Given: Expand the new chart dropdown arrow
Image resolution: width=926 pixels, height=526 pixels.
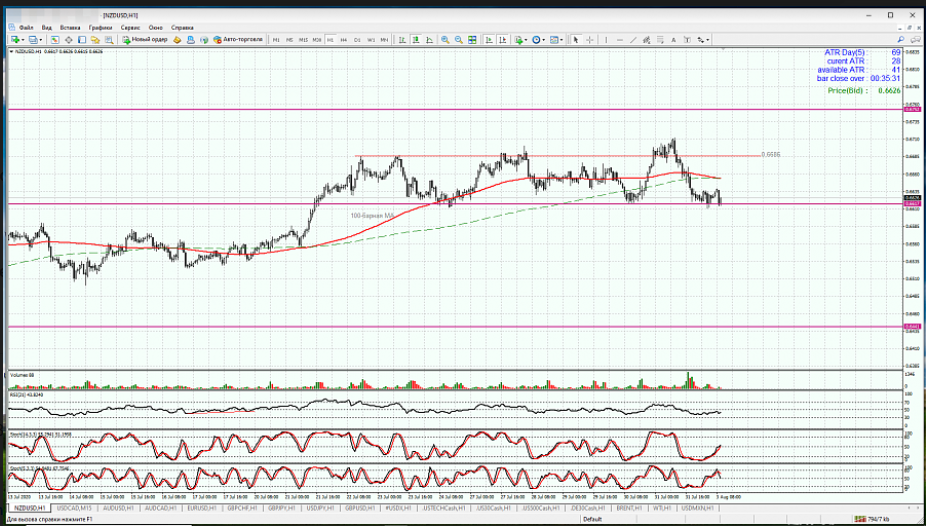Looking at the screenshot, I should (23, 40).
